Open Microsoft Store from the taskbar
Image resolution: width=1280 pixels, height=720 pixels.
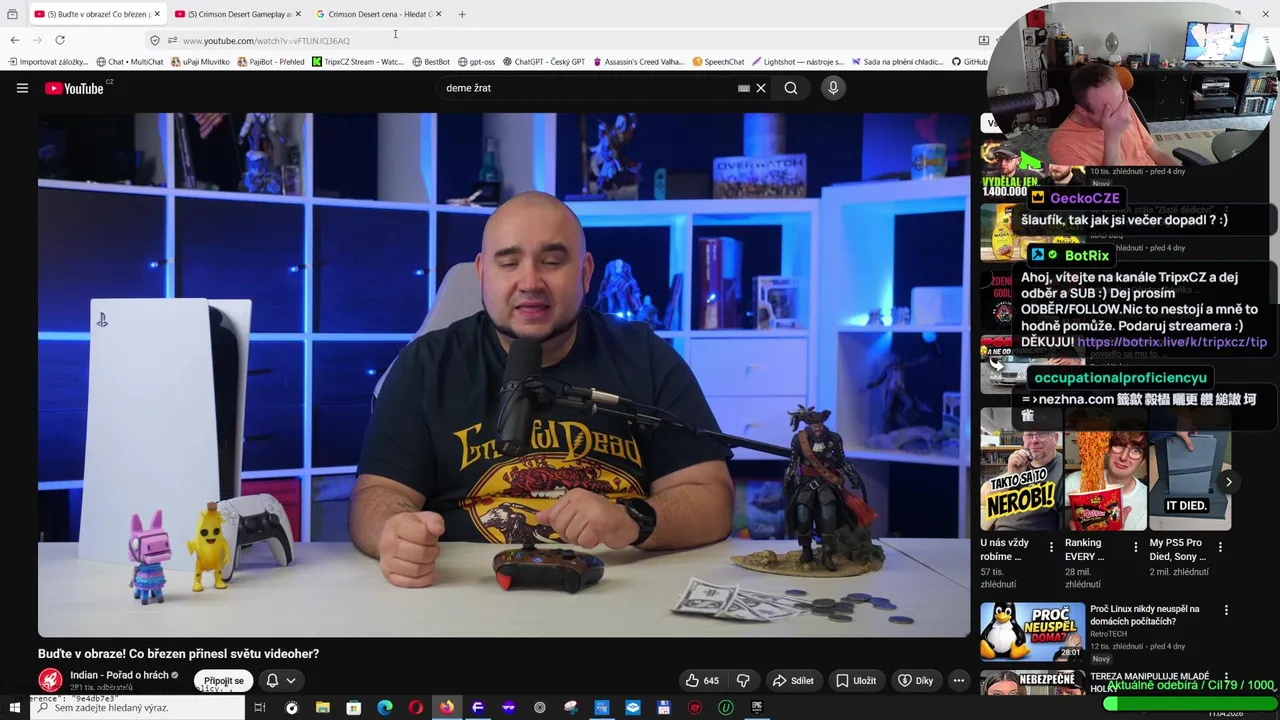[353, 708]
